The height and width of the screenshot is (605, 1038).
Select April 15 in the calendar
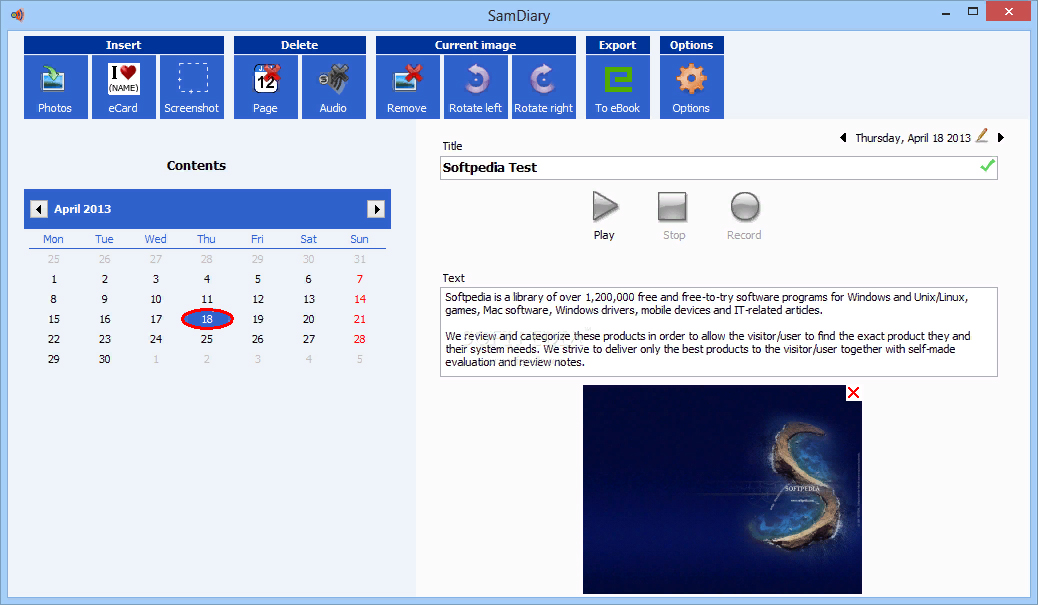[54, 319]
